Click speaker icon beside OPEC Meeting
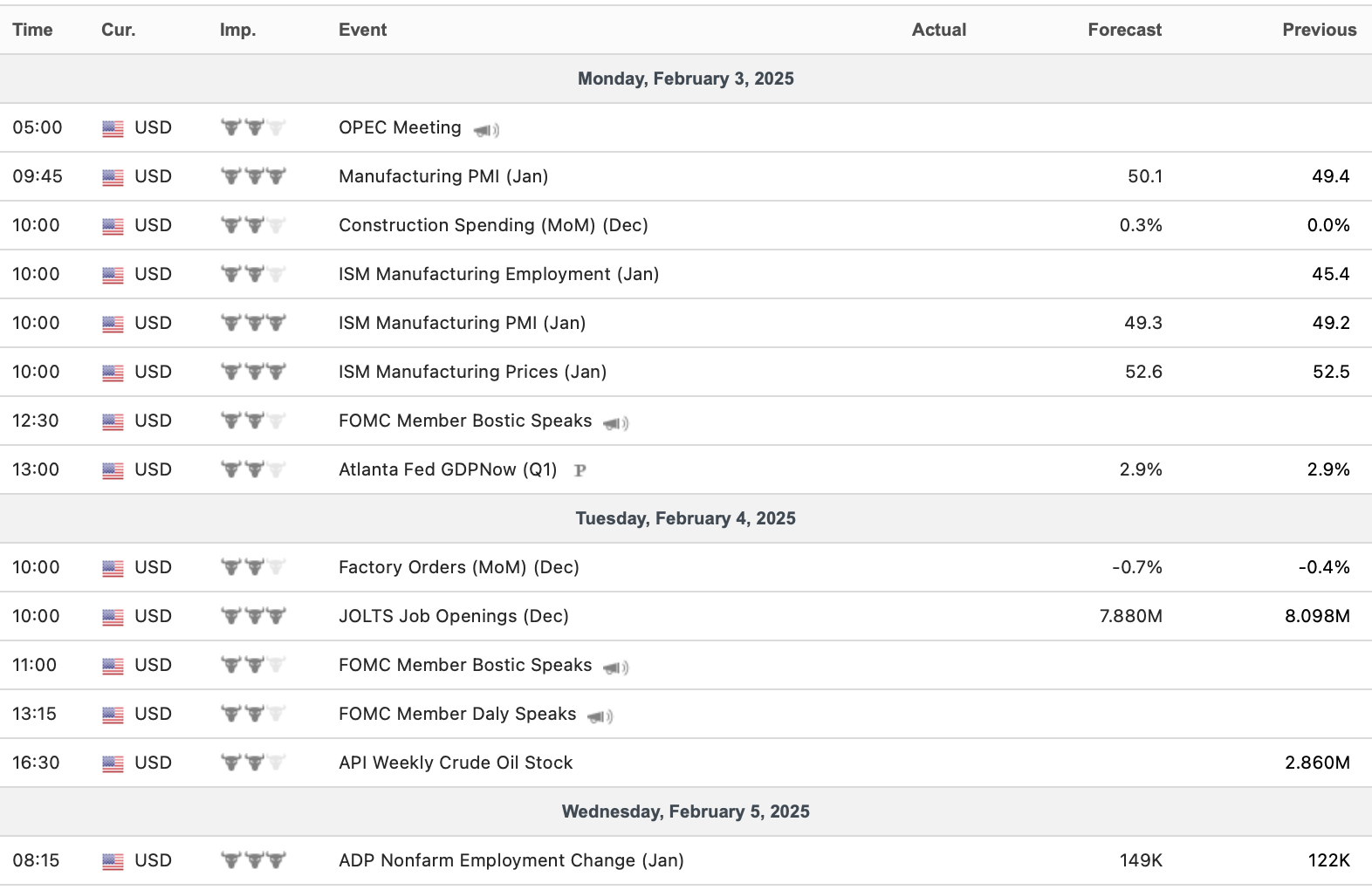Screen dimensions: 1372x890 [x=486, y=130]
